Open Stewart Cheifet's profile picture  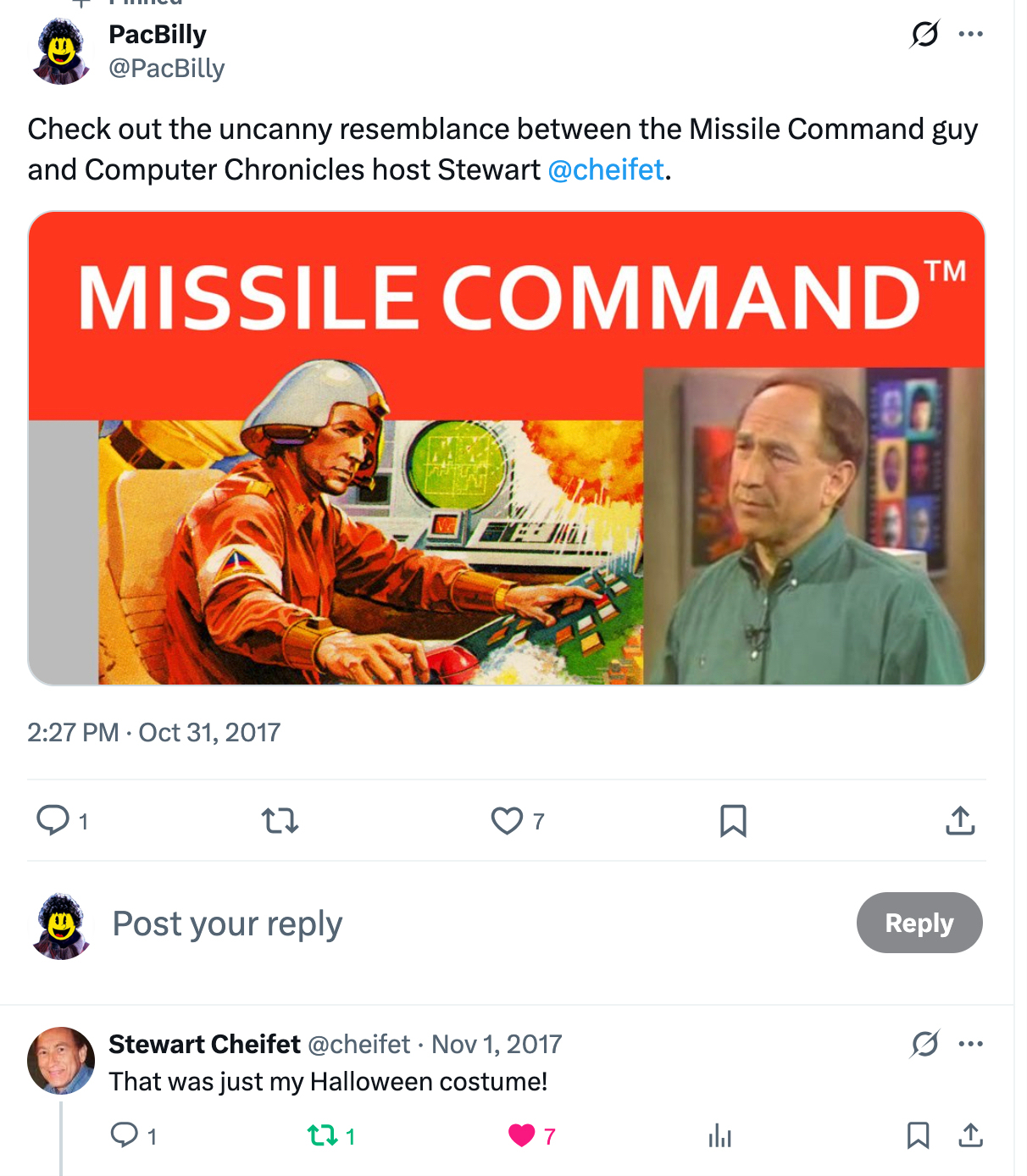pos(61,1060)
